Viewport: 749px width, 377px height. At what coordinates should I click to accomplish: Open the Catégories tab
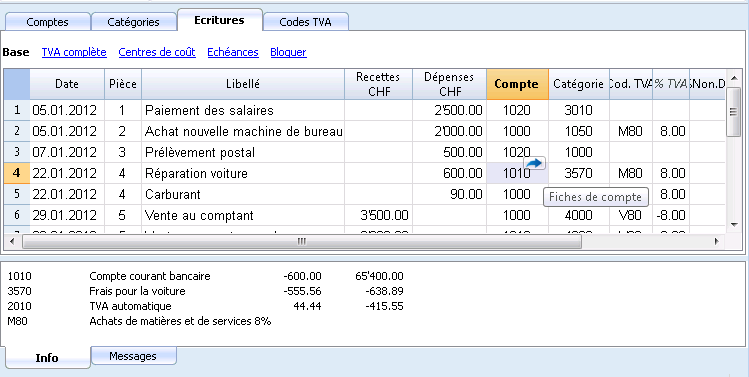pyautogui.click(x=133, y=22)
